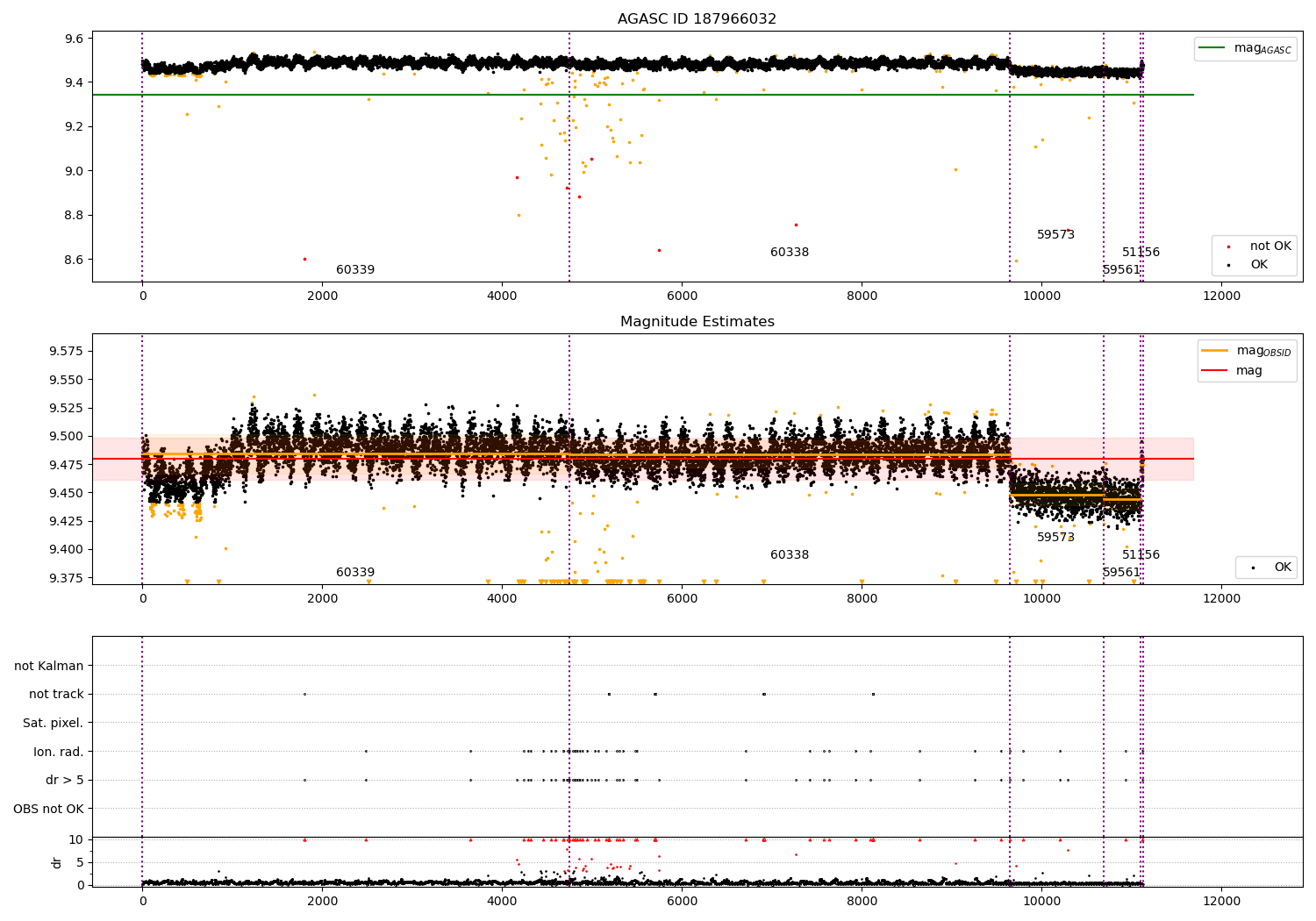Image resolution: width=1316 pixels, height=921 pixels.
Task: Click label 59561 in the Magnitude Estimates plot
Action: 1121,572
